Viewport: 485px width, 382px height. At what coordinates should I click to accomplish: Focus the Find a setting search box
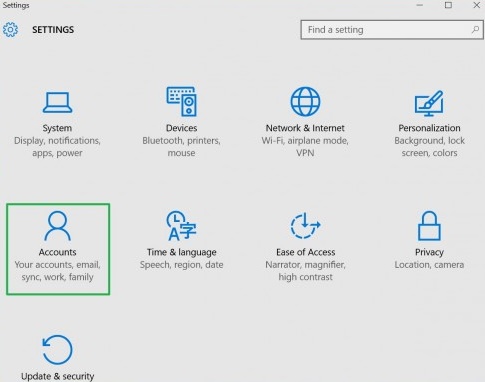[x=392, y=30]
